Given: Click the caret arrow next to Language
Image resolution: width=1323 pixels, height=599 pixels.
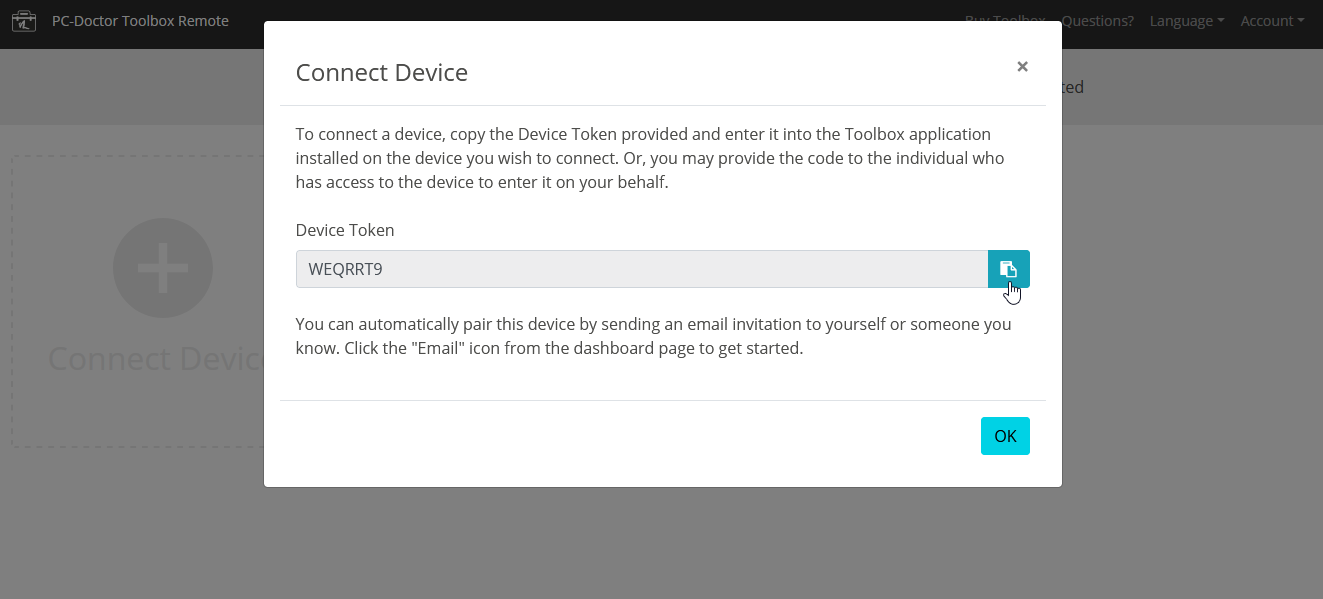Looking at the screenshot, I should [x=1221, y=21].
